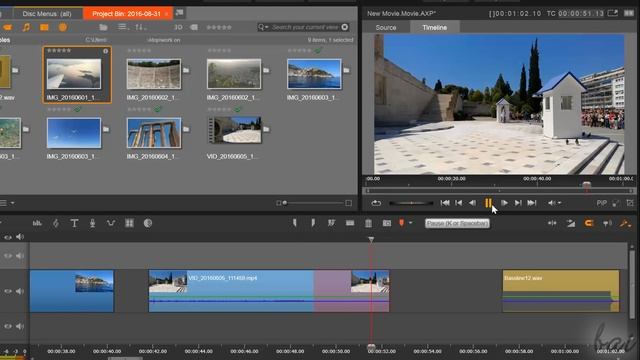Open the globe tool in the timeline toolbar
This screenshot has width=640, height=360.
tap(148, 223)
